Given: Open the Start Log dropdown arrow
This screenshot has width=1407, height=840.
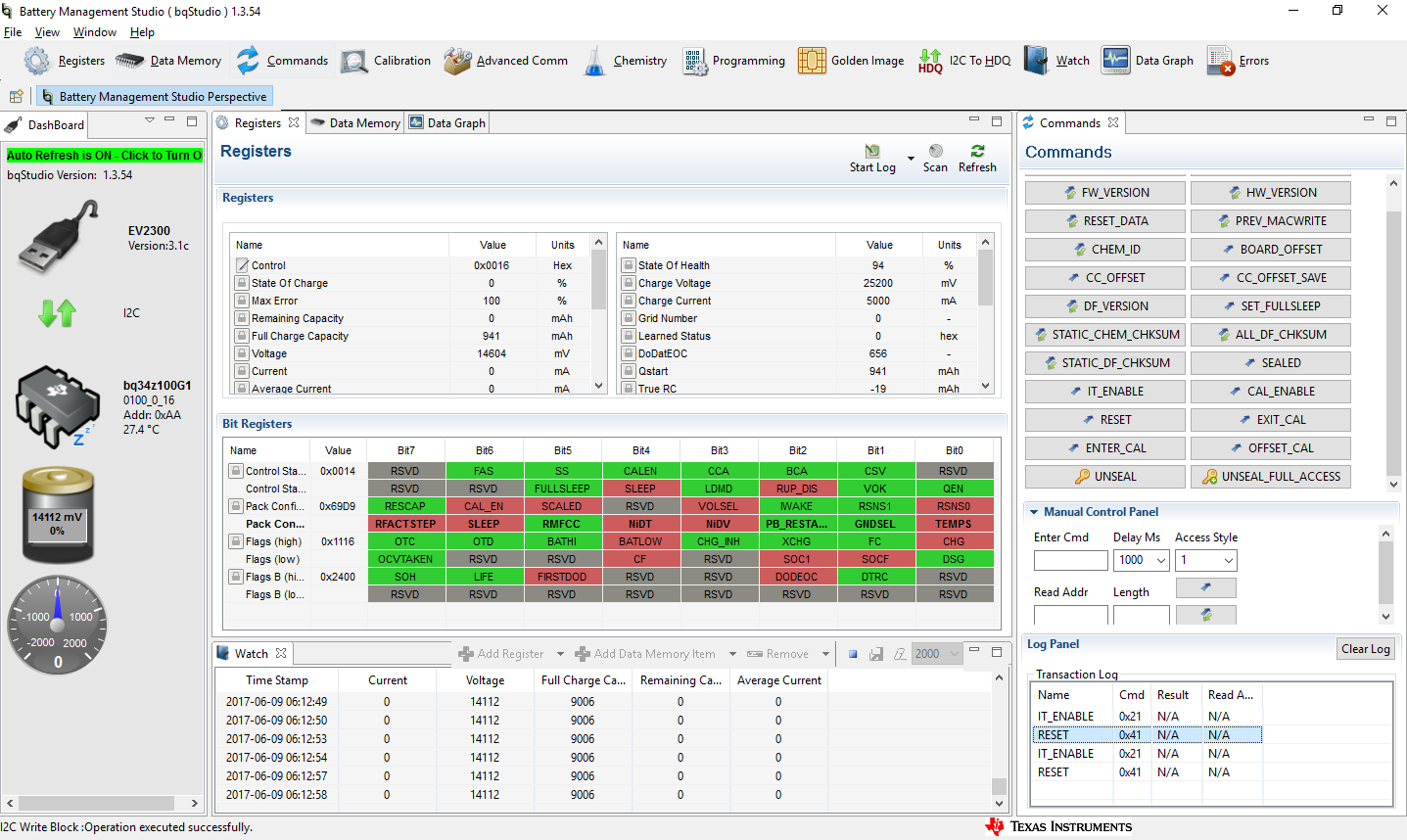Looking at the screenshot, I should pyautogui.click(x=911, y=159).
